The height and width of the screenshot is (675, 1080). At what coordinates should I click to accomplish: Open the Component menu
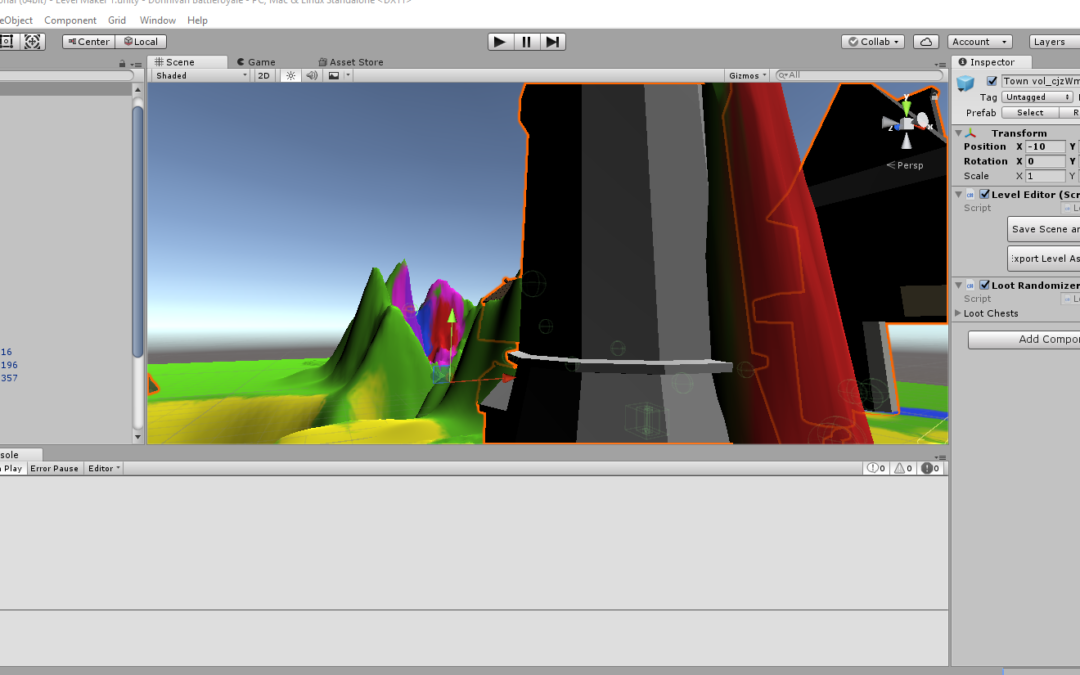[70, 21]
